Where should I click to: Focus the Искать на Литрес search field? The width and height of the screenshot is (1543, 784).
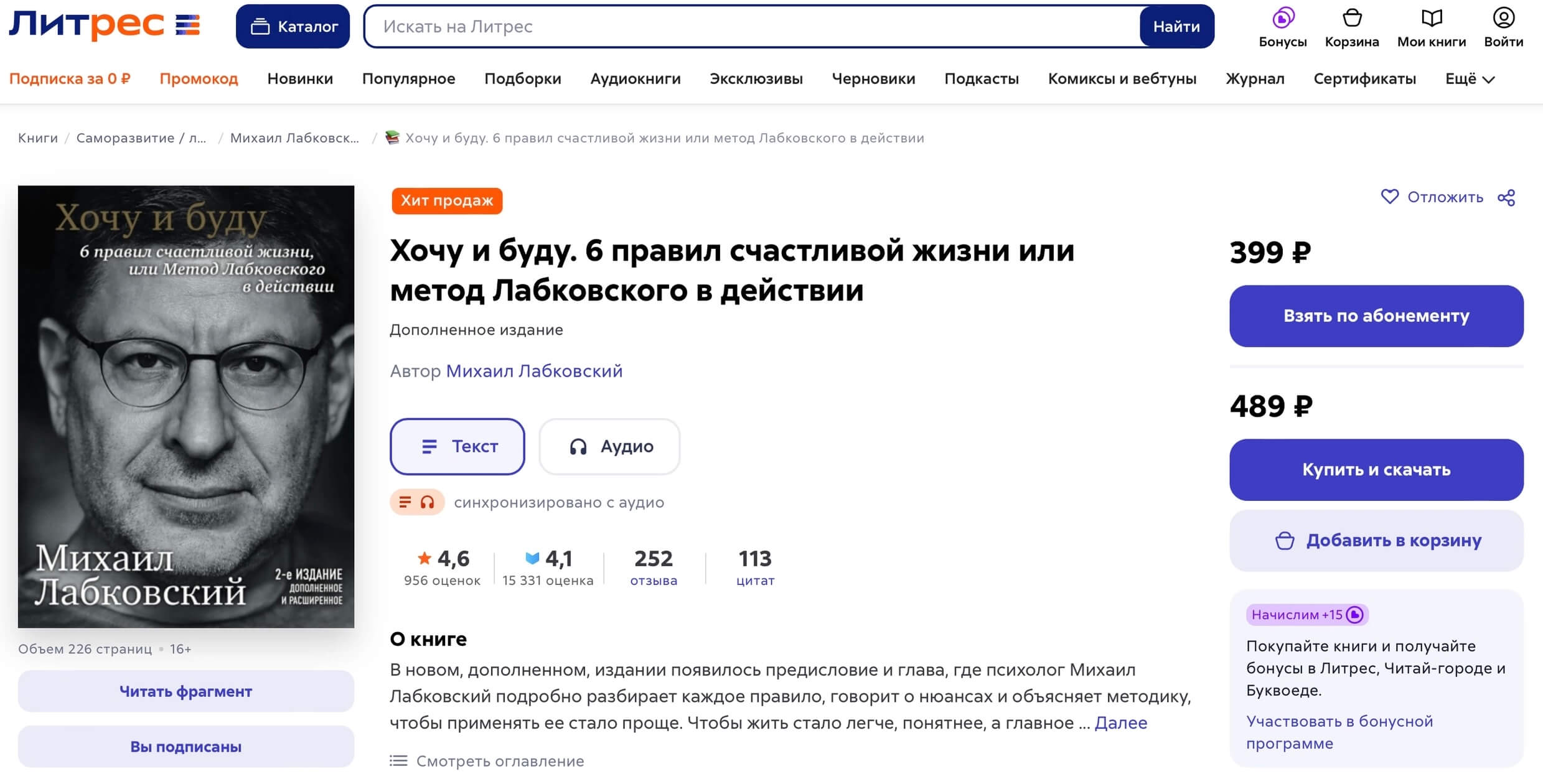(x=752, y=26)
